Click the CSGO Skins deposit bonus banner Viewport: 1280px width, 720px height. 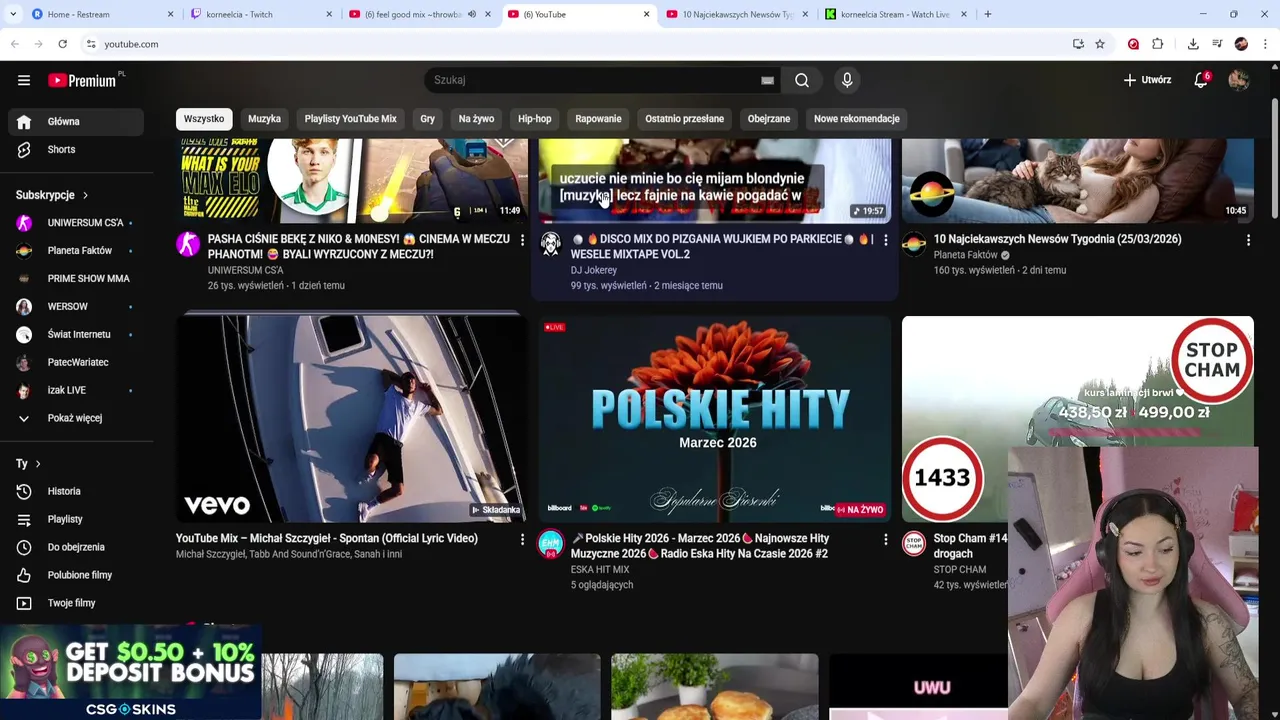[x=130, y=672]
